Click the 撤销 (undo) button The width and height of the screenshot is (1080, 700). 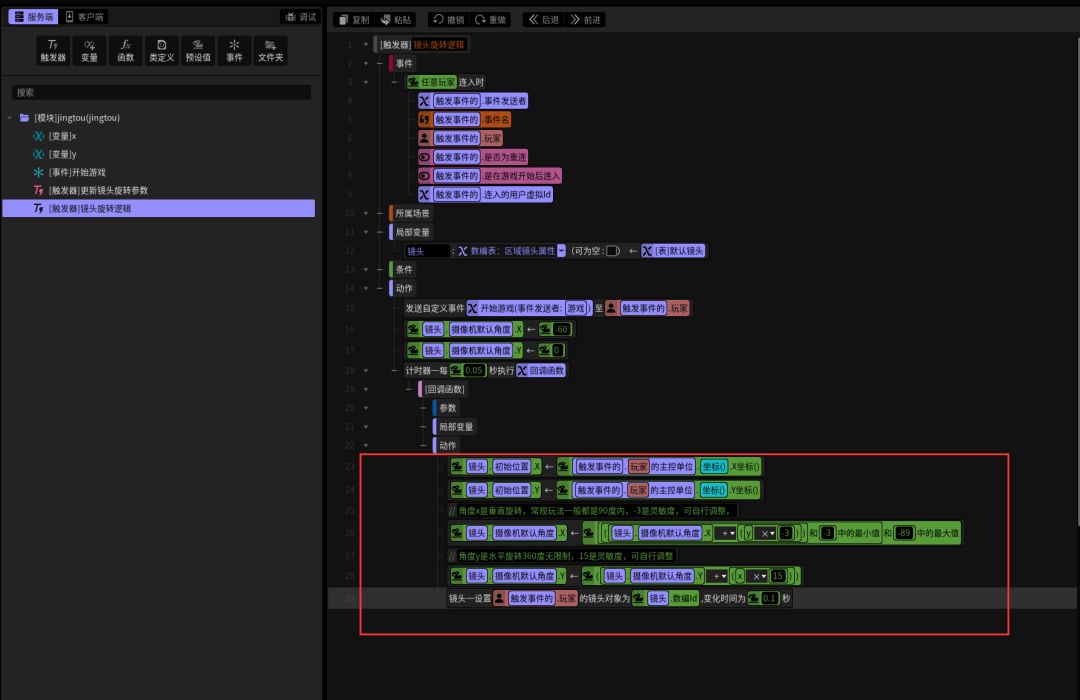(448, 19)
